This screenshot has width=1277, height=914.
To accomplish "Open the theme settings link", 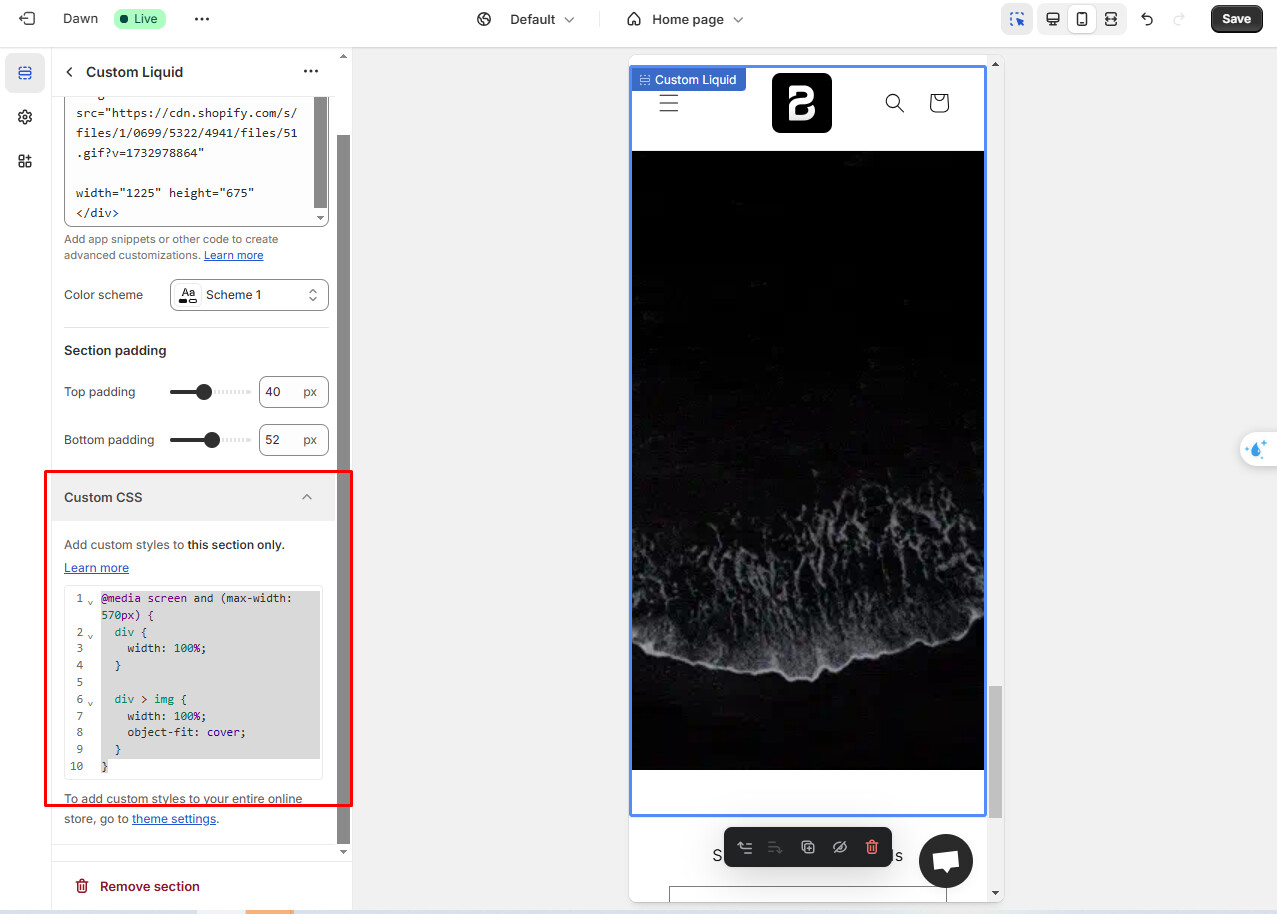I will [174, 819].
